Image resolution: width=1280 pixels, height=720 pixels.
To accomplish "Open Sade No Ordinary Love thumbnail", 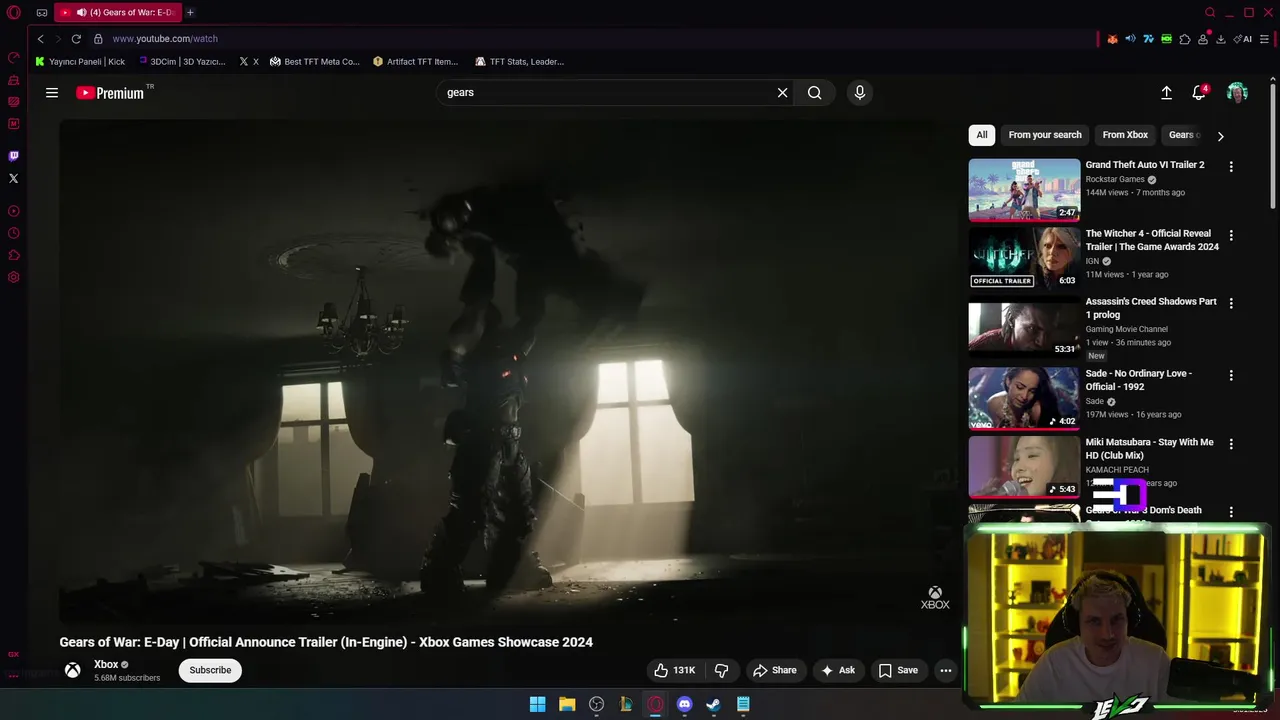I will 1024,397.
